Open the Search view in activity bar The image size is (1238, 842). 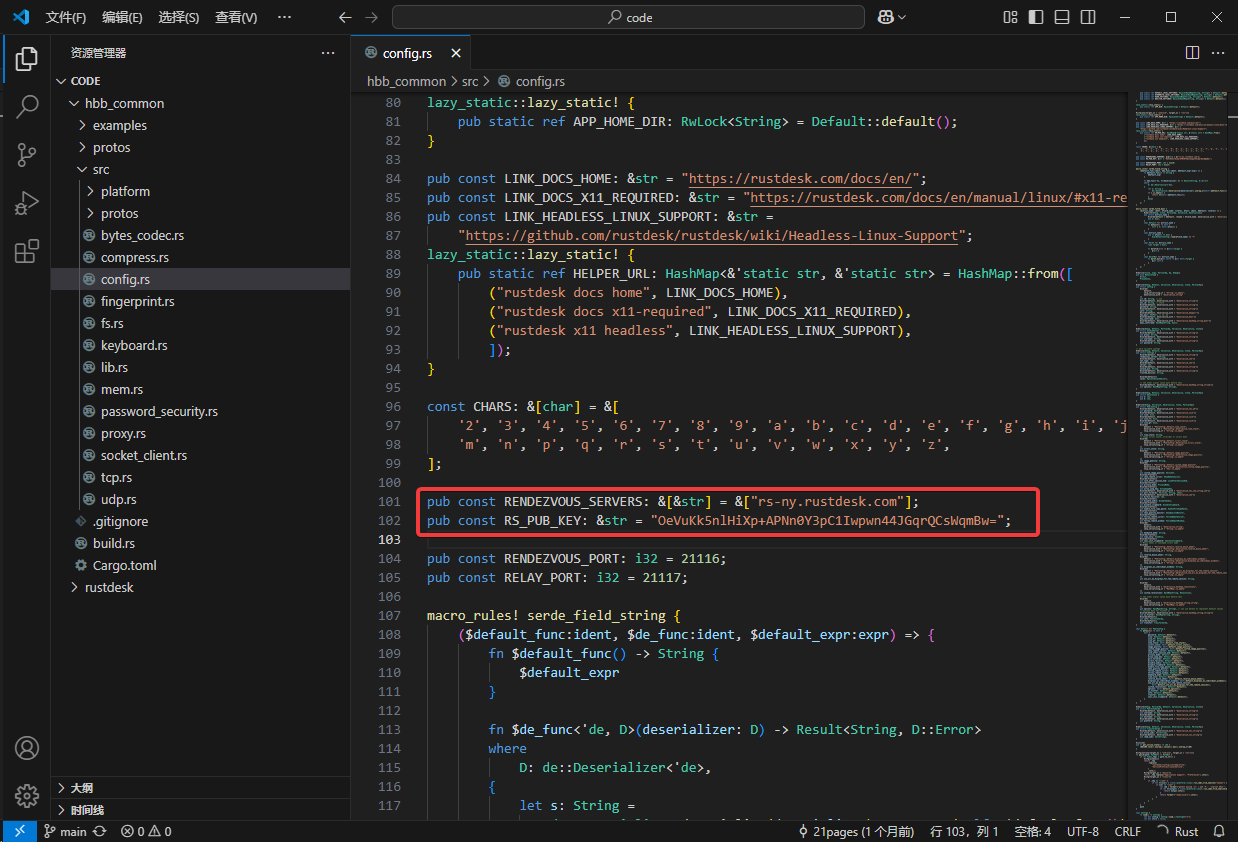coord(27,106)
